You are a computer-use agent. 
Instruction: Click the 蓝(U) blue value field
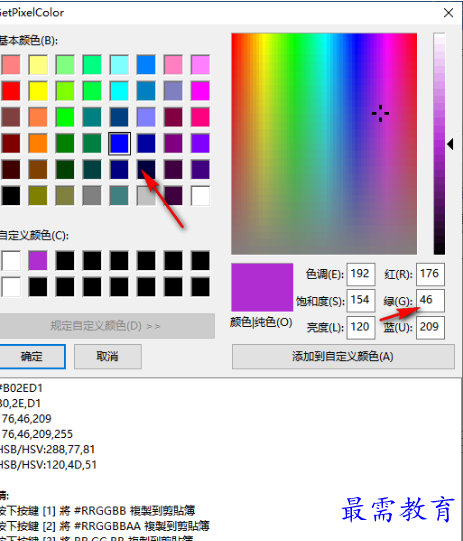click(x=430, y=327)
